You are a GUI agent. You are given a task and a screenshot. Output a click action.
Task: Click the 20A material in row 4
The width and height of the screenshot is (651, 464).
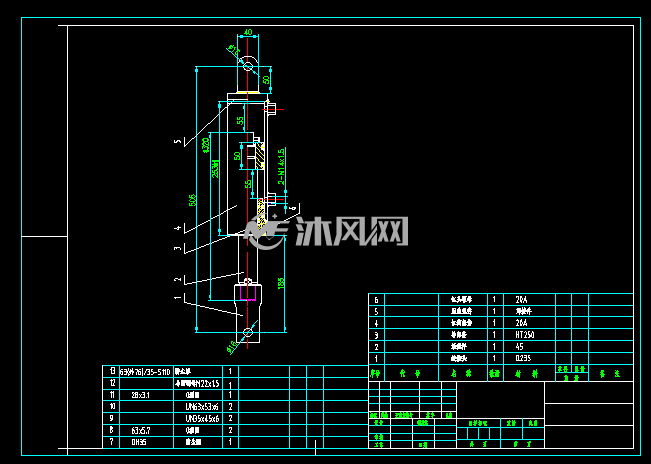coord(521,323)
